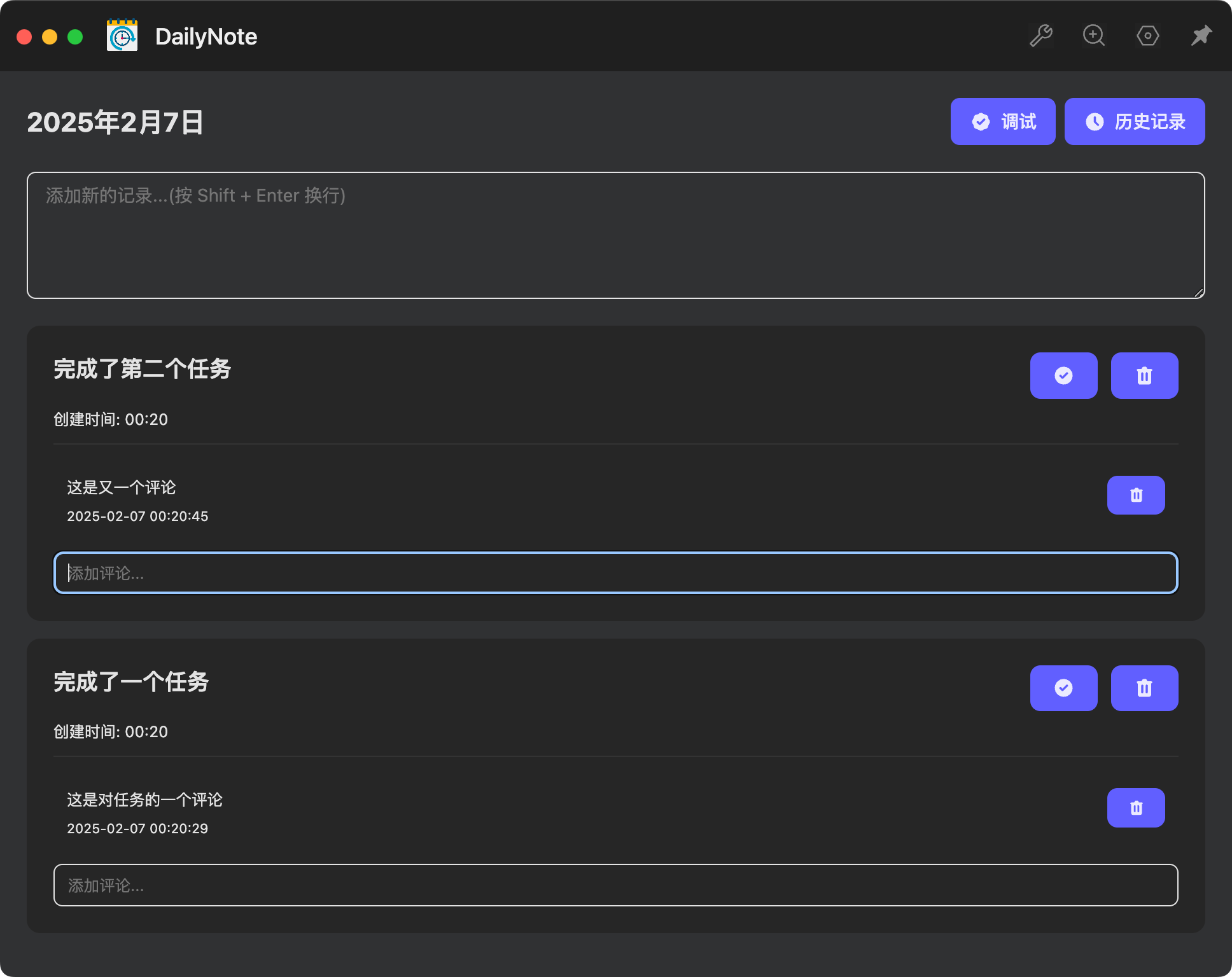Delete the comment '这是又一个评论'
Viewport: 1232px width, 977px height.
pyautogui.click(x=1136, y=495)
